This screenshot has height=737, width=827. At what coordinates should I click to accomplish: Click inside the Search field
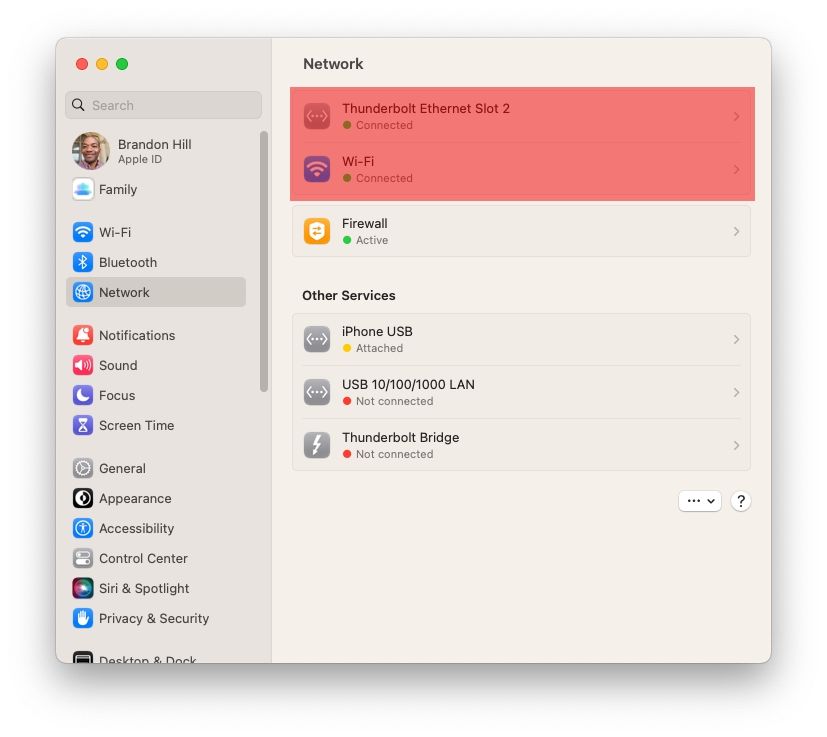pos(163,105)
